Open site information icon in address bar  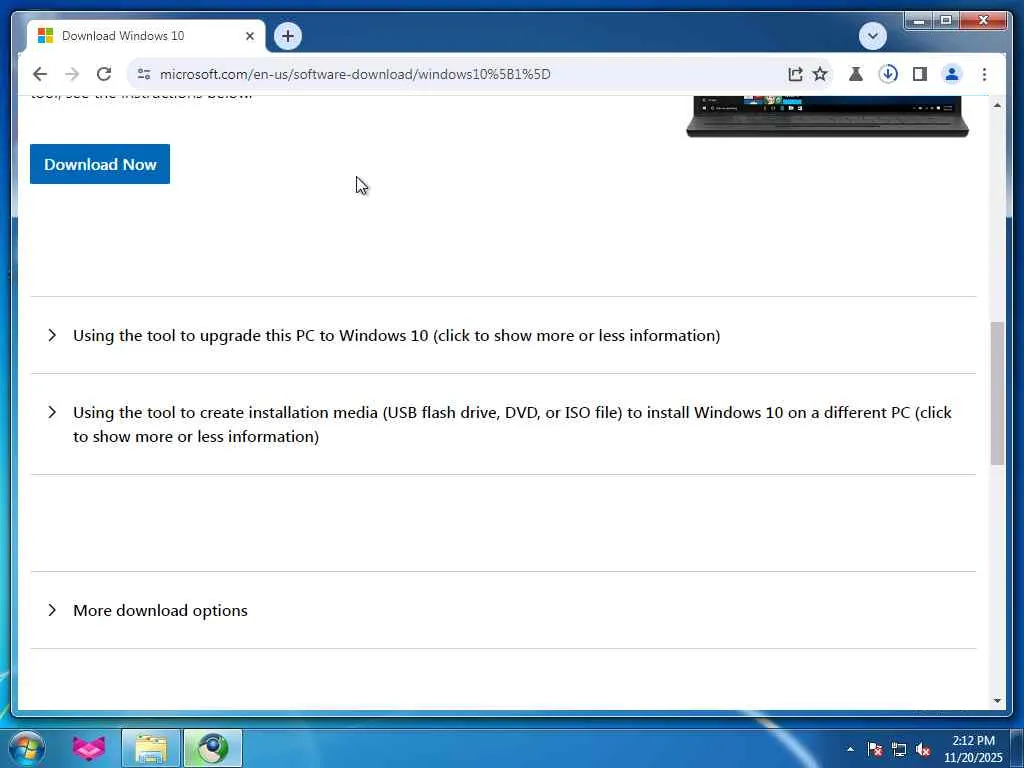(144, 74)
